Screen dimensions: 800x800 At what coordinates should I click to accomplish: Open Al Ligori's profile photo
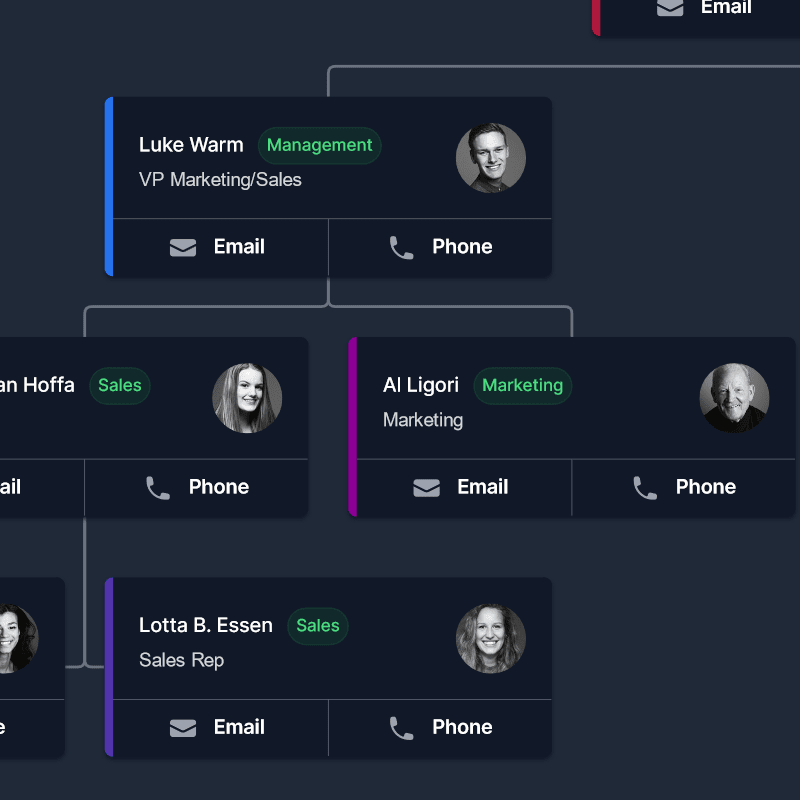(734, 398)
